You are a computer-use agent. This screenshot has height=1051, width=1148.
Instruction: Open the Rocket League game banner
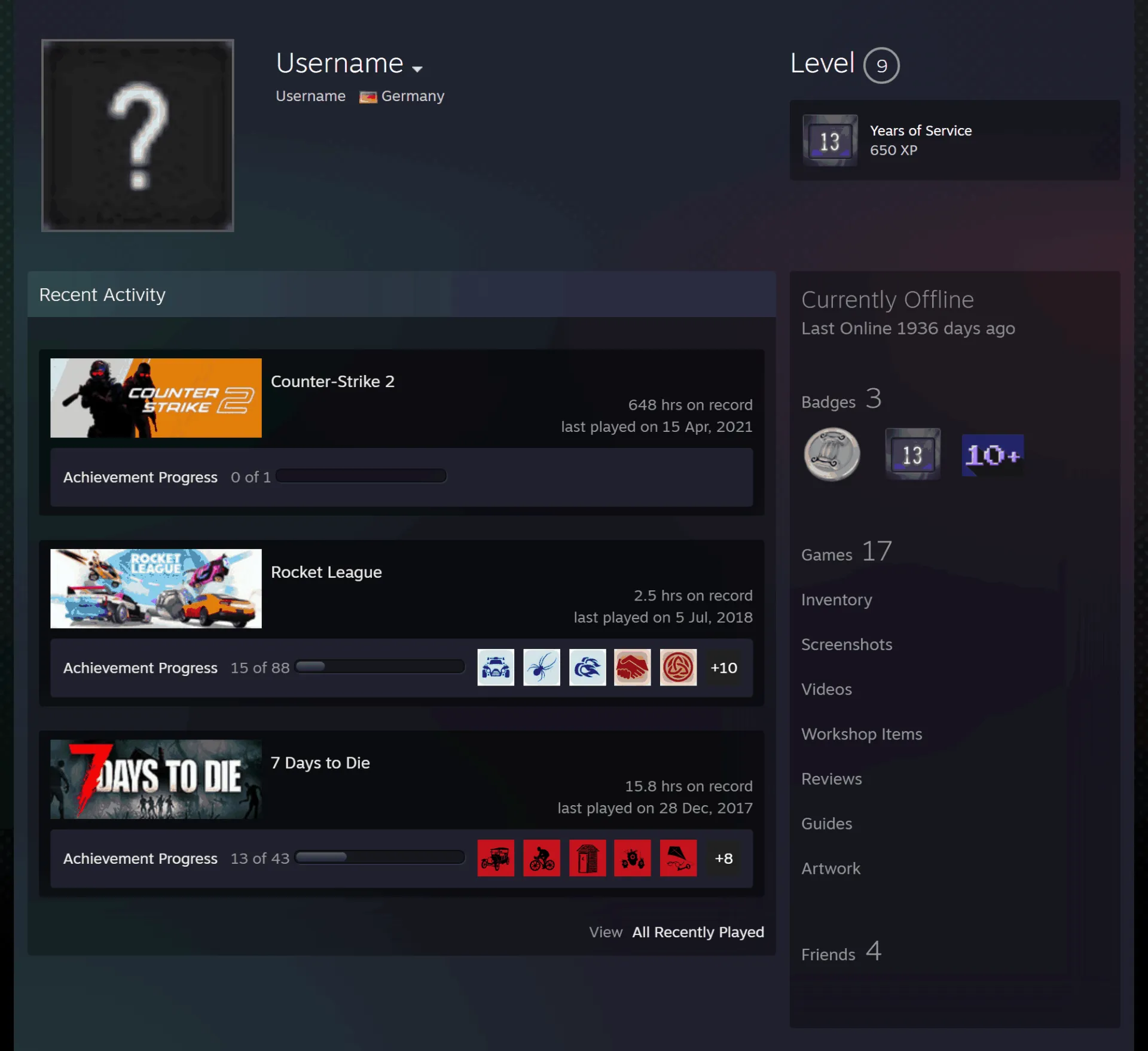156,589
